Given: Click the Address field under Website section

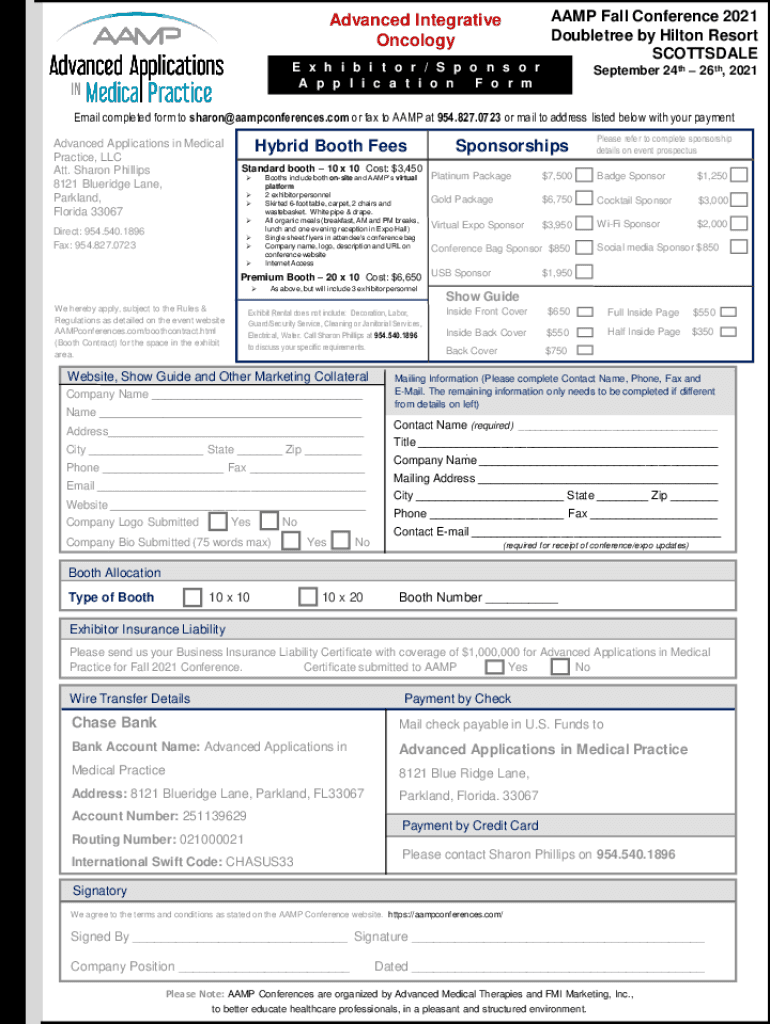Looking at the screenshot, I should pyautogui.click(x=236, y=432).
